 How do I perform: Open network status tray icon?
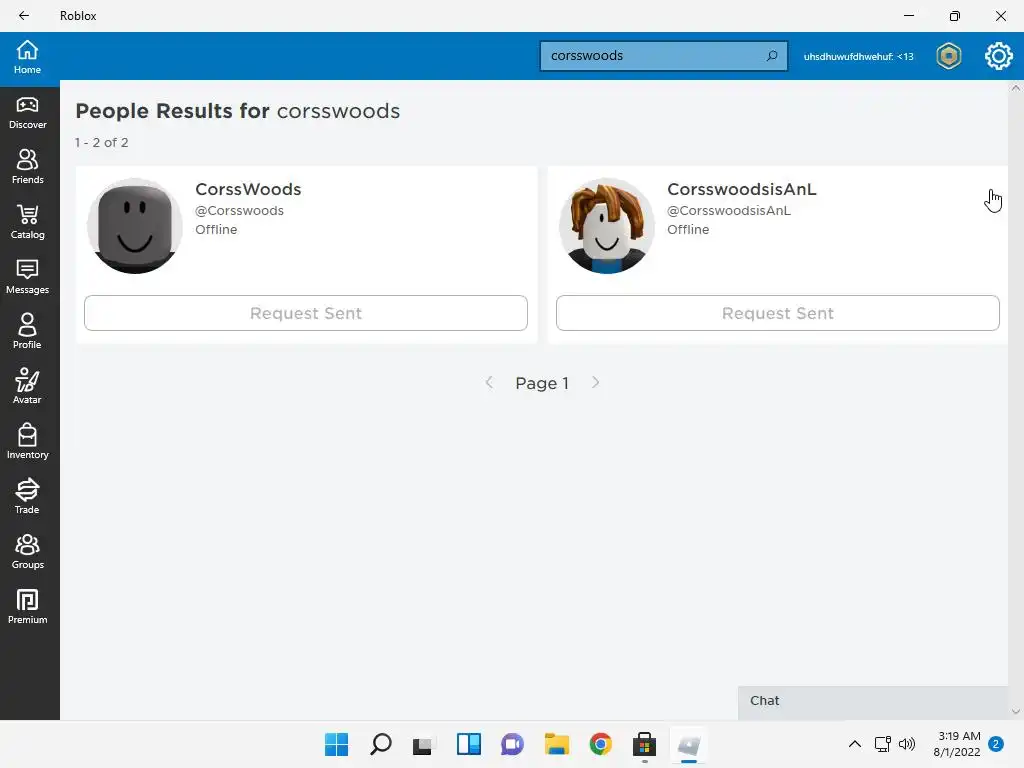(x=883, y=744)
